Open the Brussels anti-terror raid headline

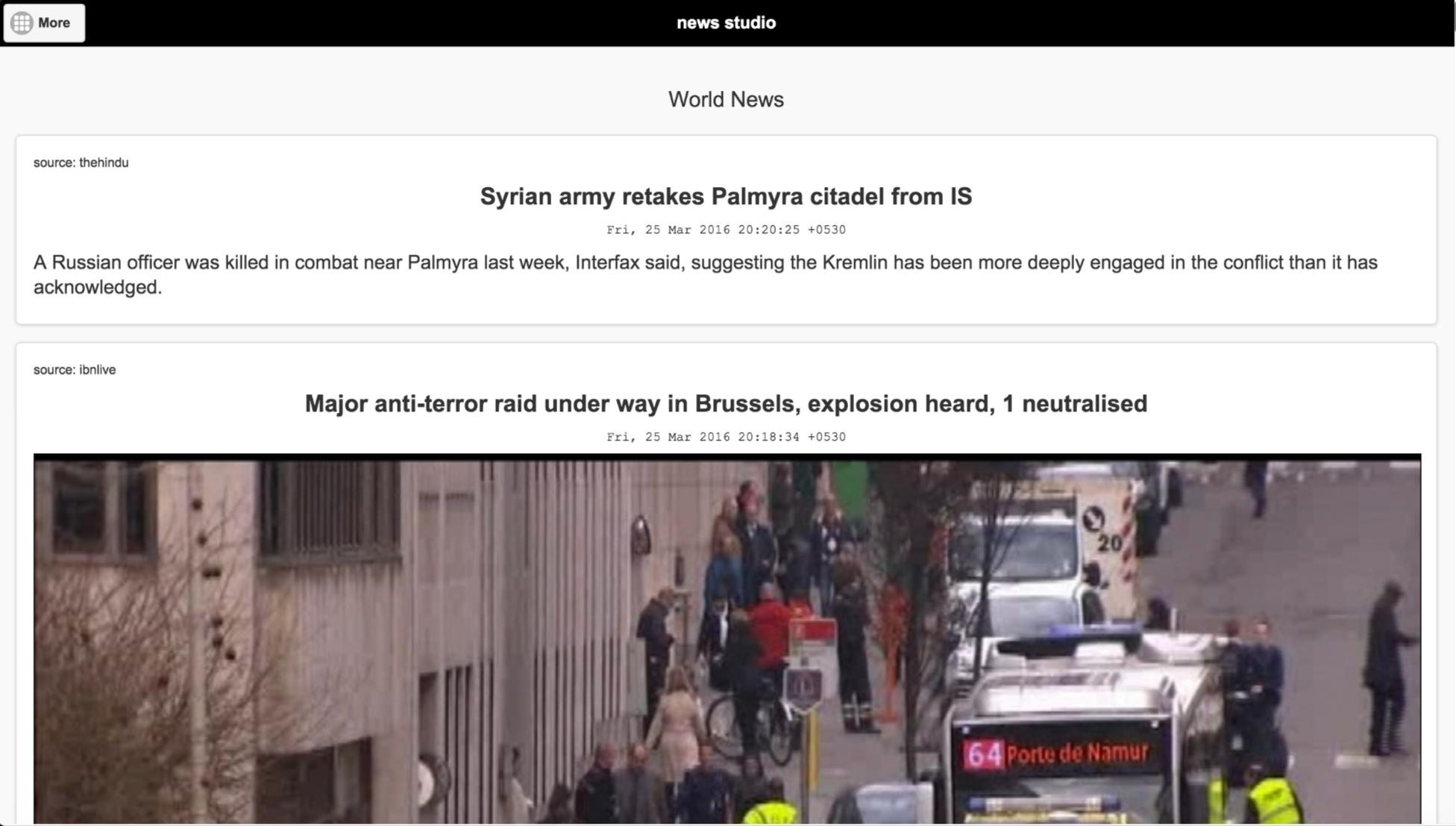coord(726,404)
